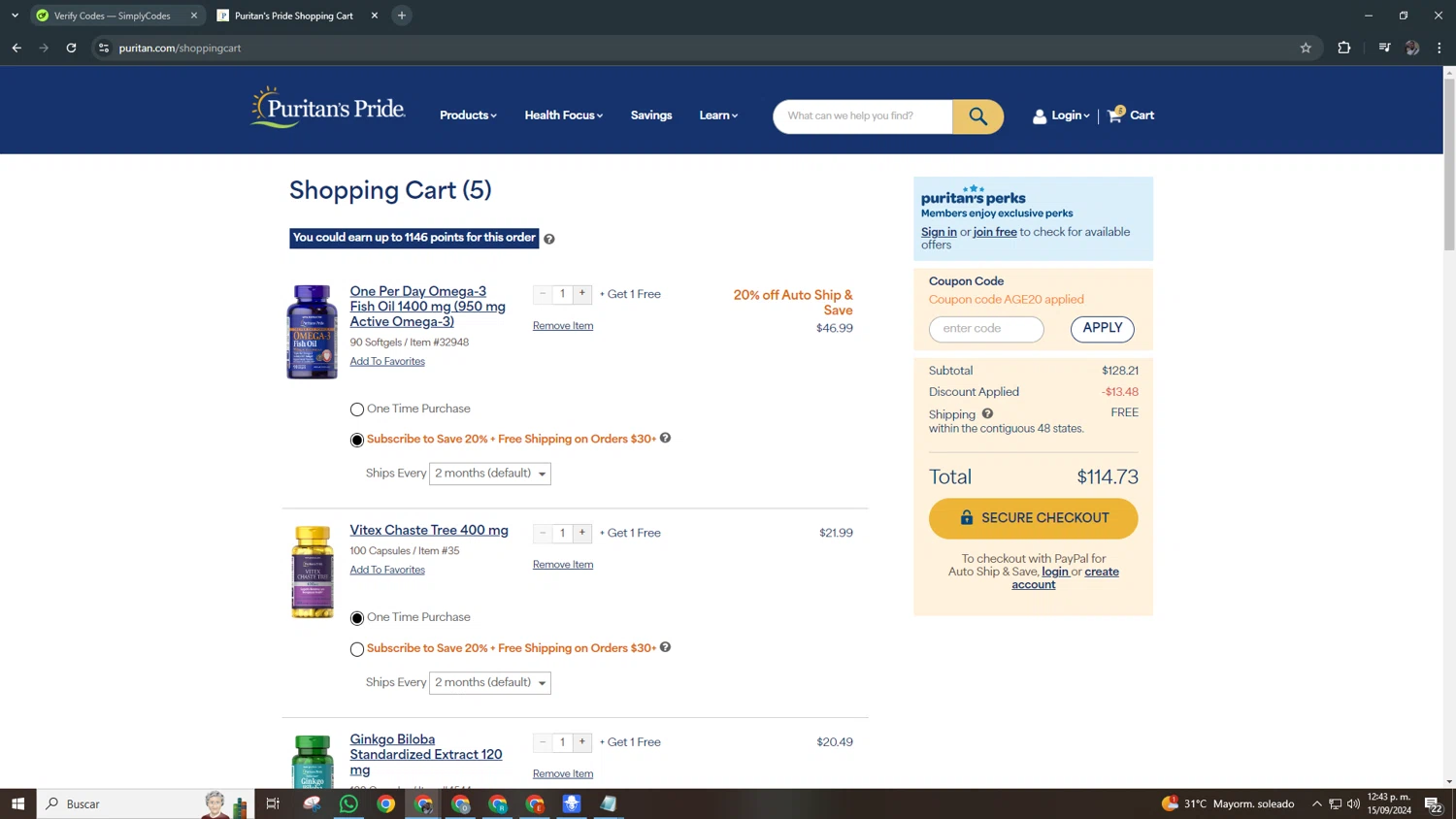Open the Vitex Chaste Tree 400 mg product link
Image resolution: width=1456 pixels, height=819 pixels.
[x=429, y=531]
